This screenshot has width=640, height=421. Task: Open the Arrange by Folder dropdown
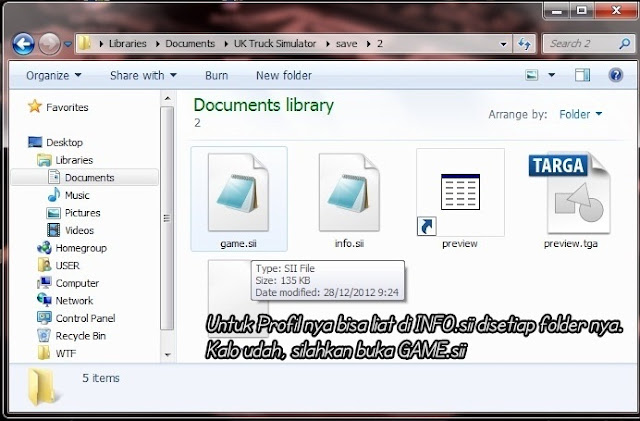pyautogui.click(x=580, y=114)
